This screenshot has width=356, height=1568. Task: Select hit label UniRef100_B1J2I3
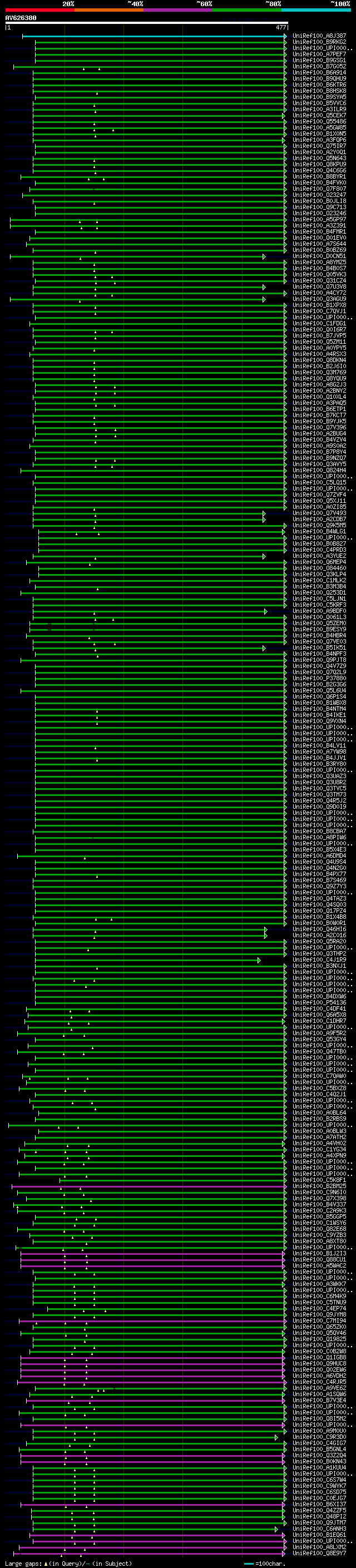(x=319, y=1254)
